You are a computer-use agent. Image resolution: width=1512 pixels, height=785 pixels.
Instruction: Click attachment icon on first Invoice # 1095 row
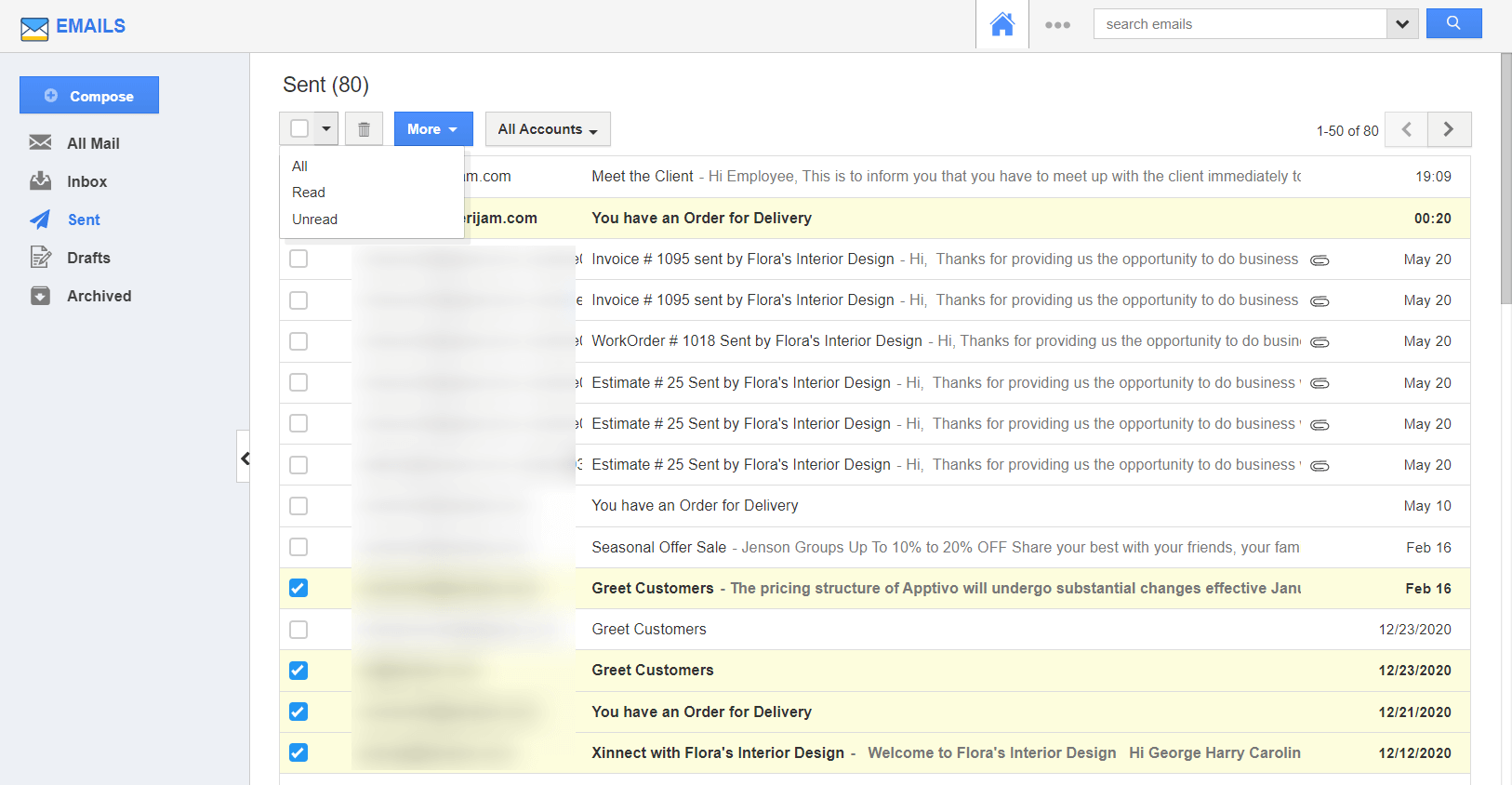click(1320, 260)
